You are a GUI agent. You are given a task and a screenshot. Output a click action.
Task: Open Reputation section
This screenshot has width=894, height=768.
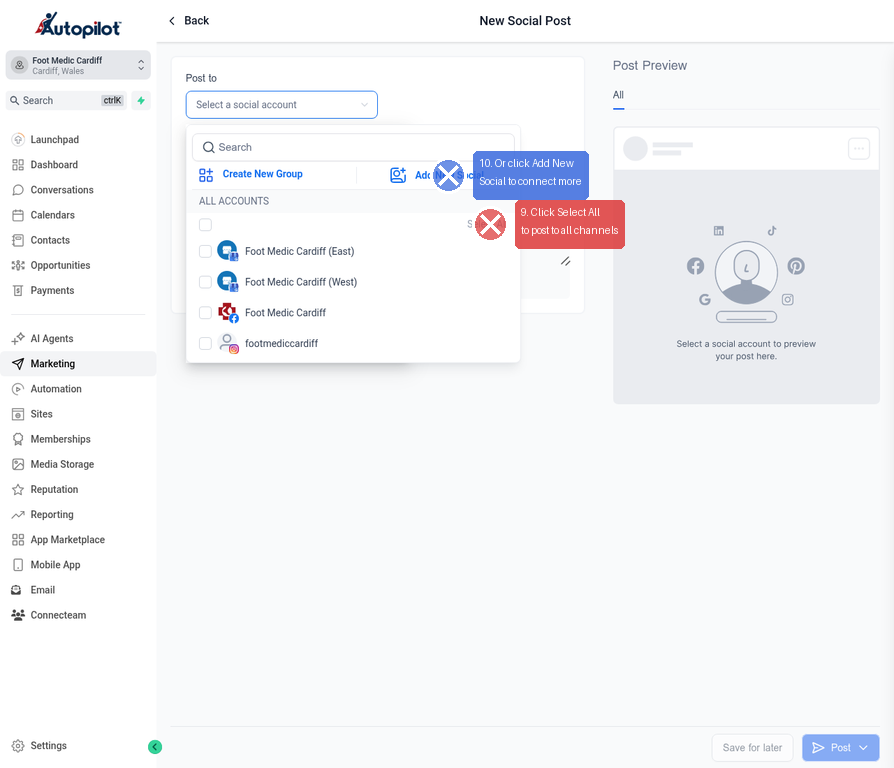54,489
